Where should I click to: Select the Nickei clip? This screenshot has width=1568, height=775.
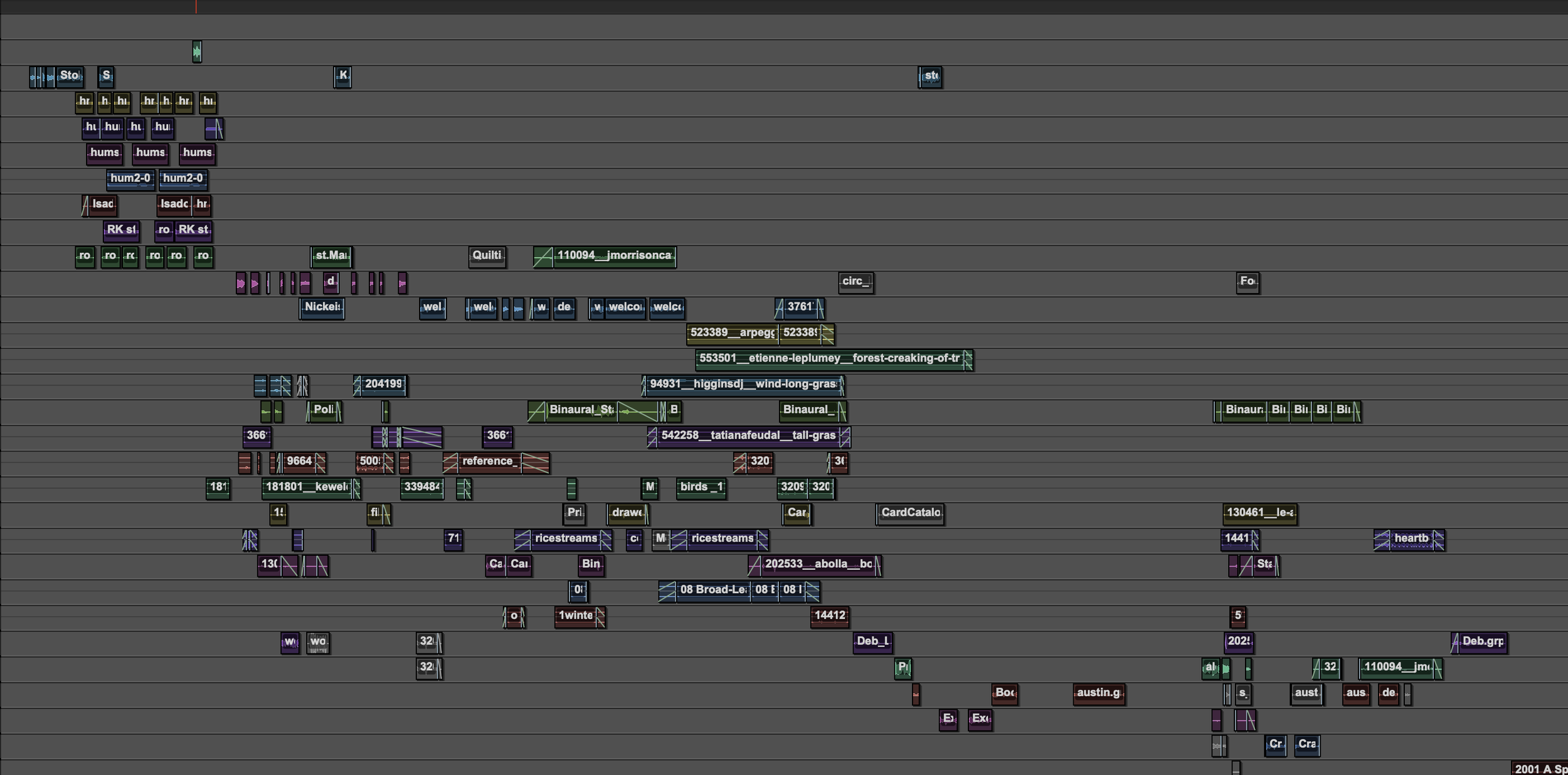[322, 307]
